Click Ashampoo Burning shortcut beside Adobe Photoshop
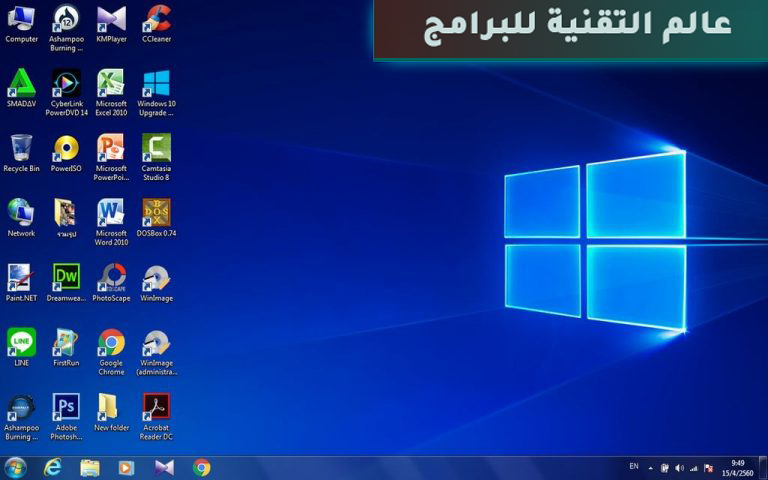 [x=21, y=417]
